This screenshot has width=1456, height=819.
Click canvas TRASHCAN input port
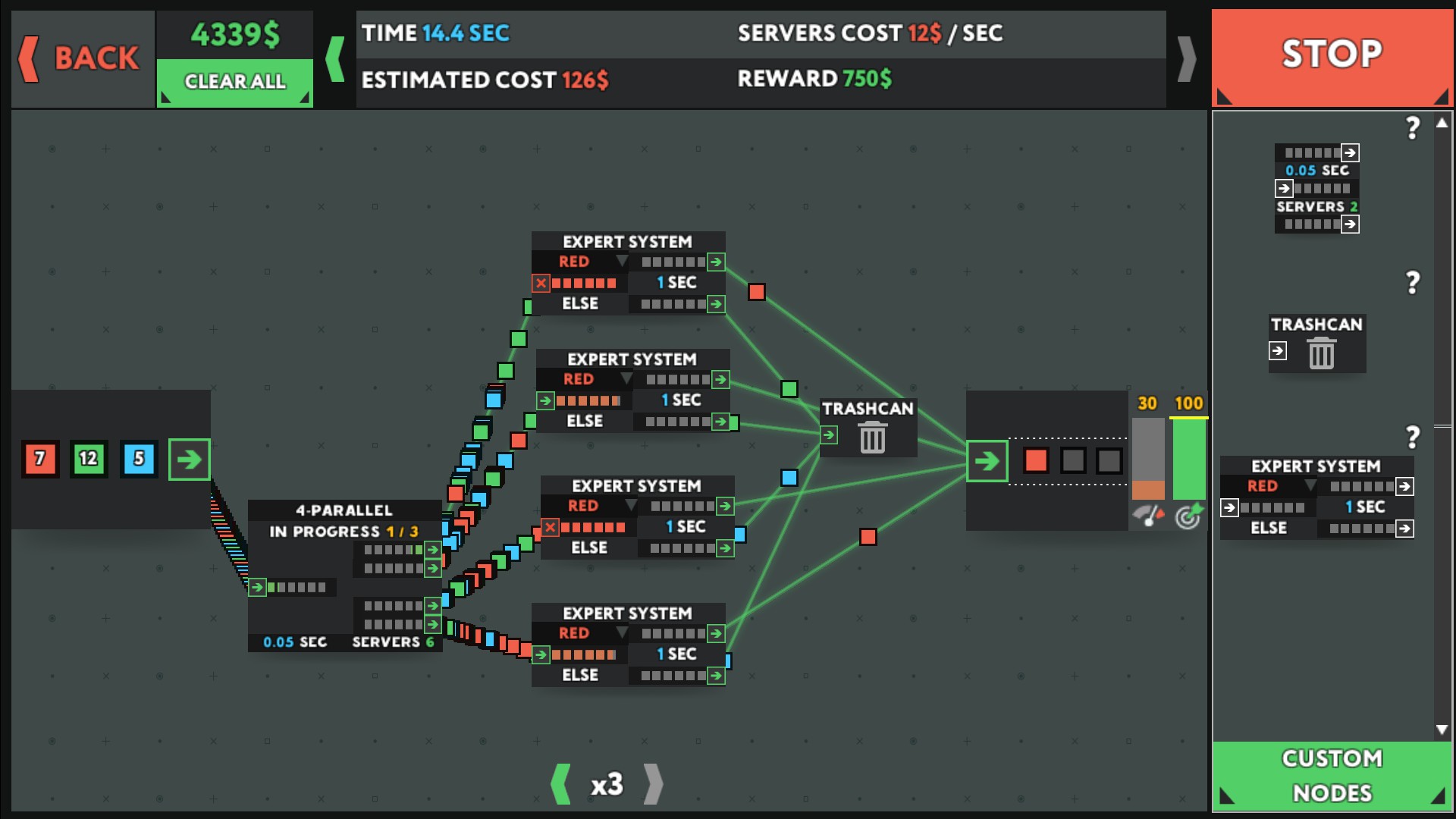pyautogui.click(x=829, y=435)
